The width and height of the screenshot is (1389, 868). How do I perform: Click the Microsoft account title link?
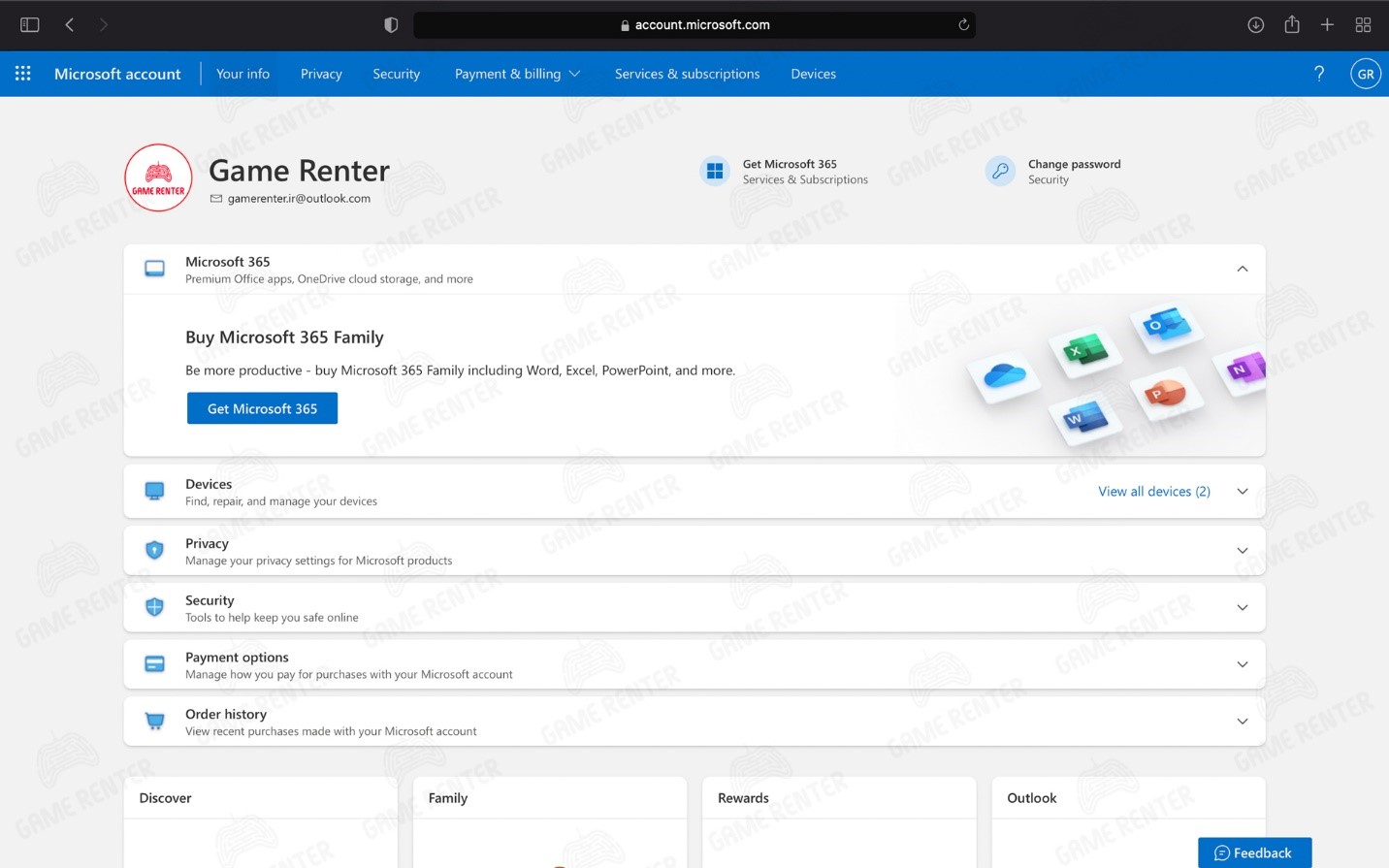click(x=117, y=74)
